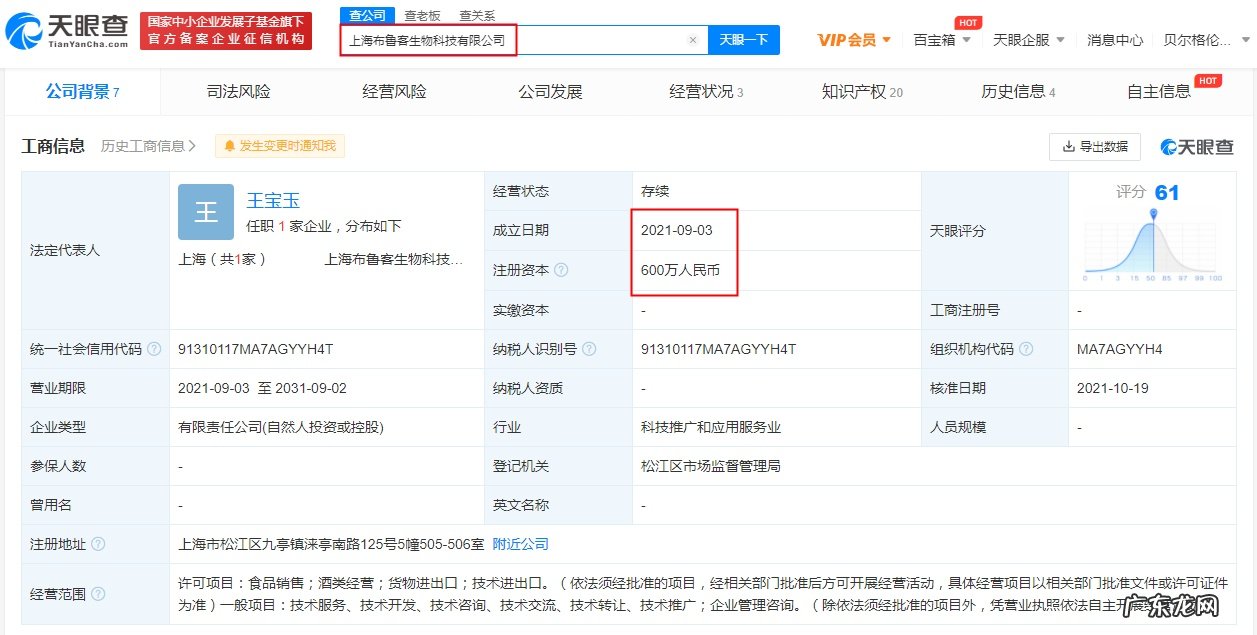Clear the search box with the × icon
Image resolution: width=1257 pixels, height=635 pixels.
pyautogui.click(x=693, y=39)
